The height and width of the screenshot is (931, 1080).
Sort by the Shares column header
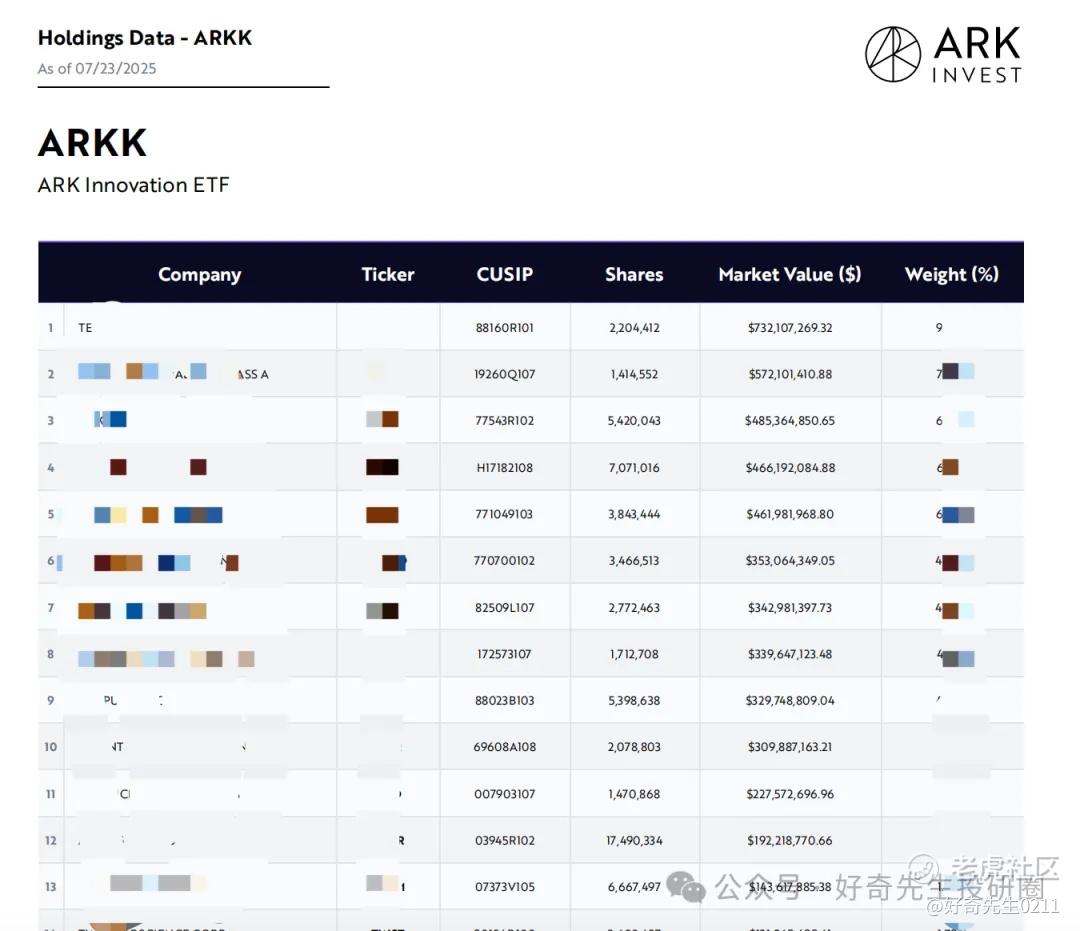click(x=634, y=274)
